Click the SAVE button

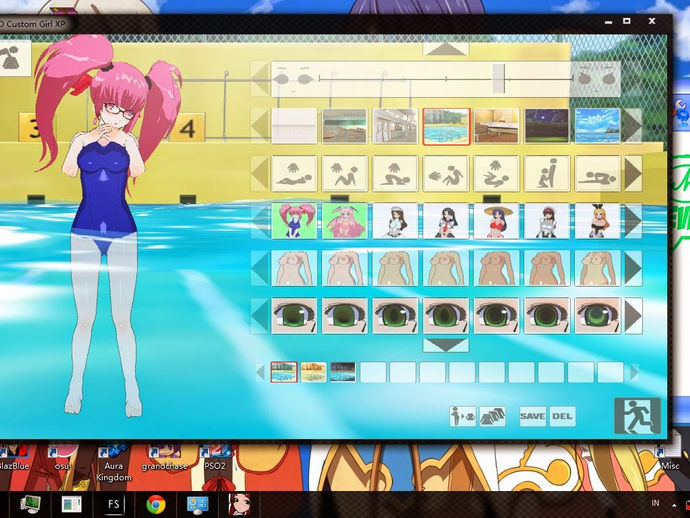(x=532, y=416)
